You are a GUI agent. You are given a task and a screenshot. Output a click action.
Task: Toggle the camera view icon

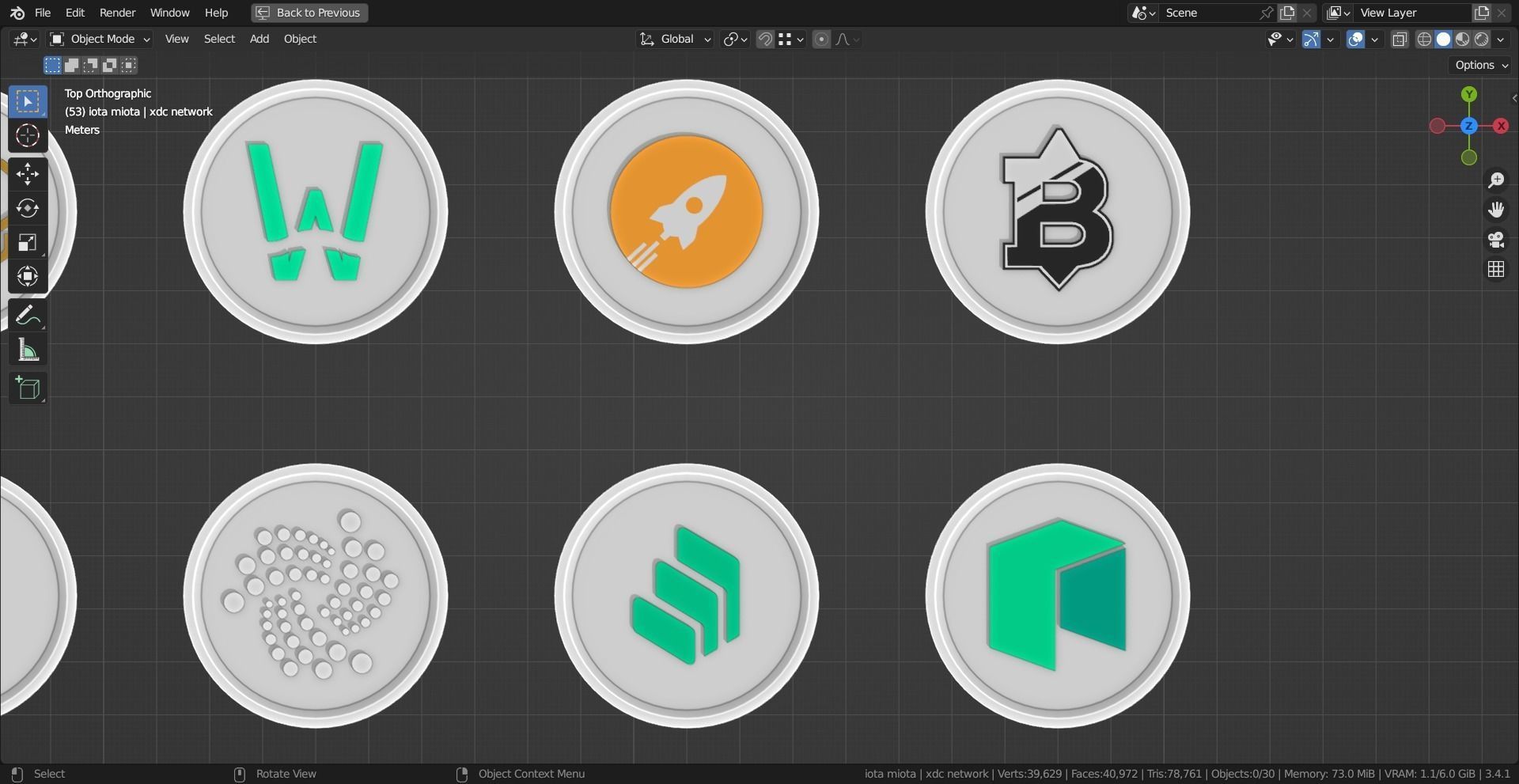click(x=1495, y=240)
